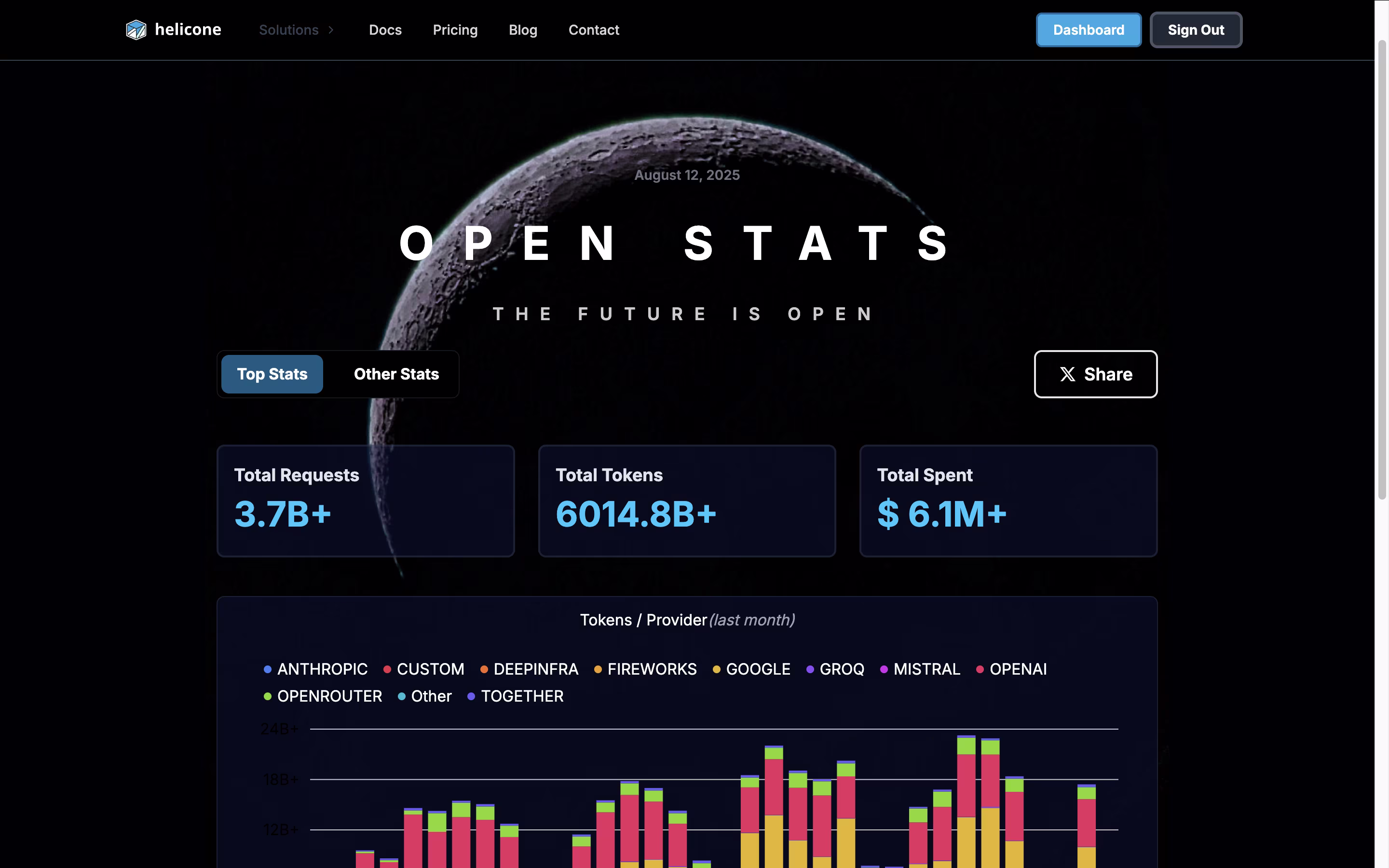This screenshot has height=868, width=1389.
Task: Open the Docs page
Action: [x=385, y=30]
